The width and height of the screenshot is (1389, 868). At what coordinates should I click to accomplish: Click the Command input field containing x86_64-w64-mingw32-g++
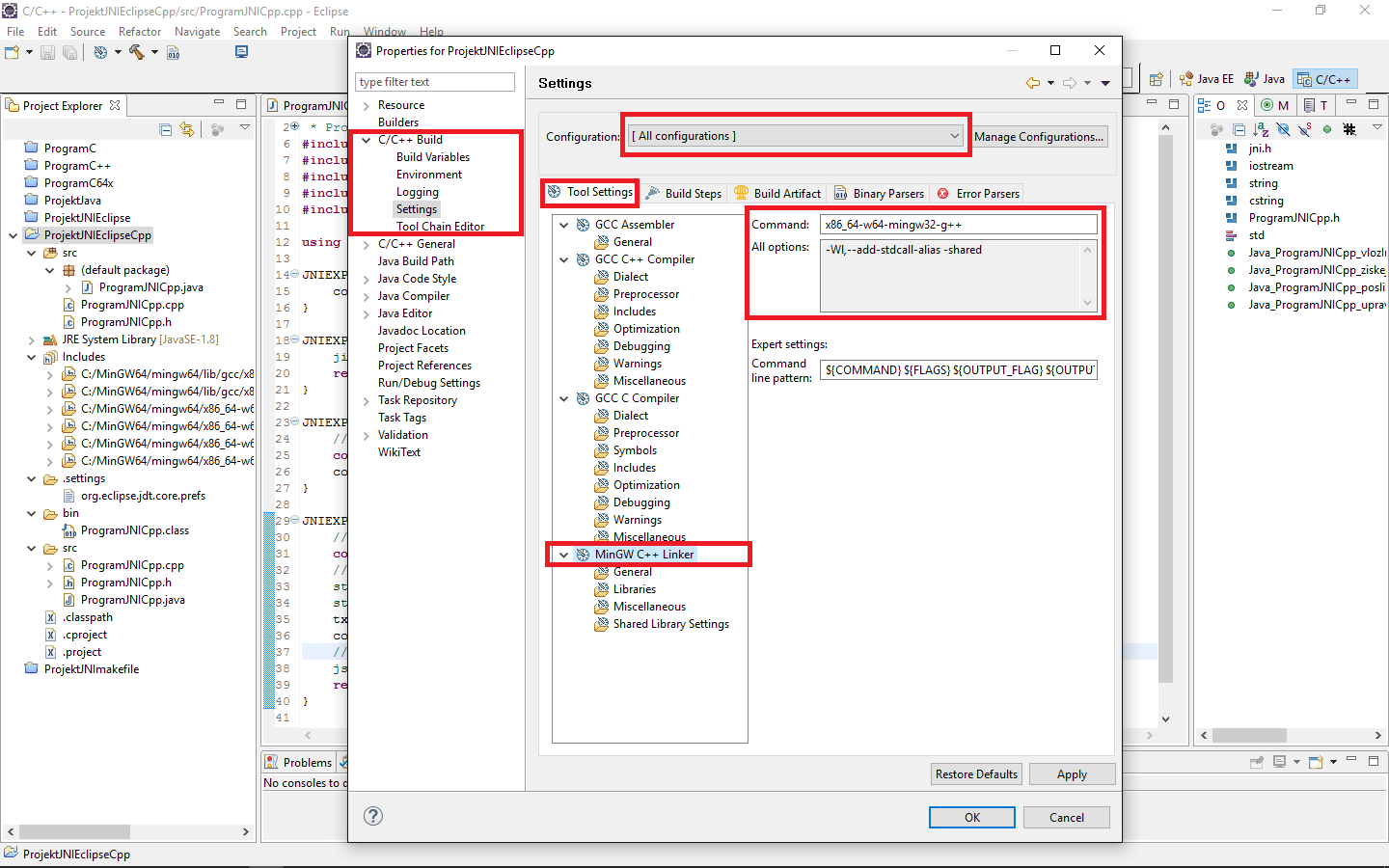pos(959,224)
